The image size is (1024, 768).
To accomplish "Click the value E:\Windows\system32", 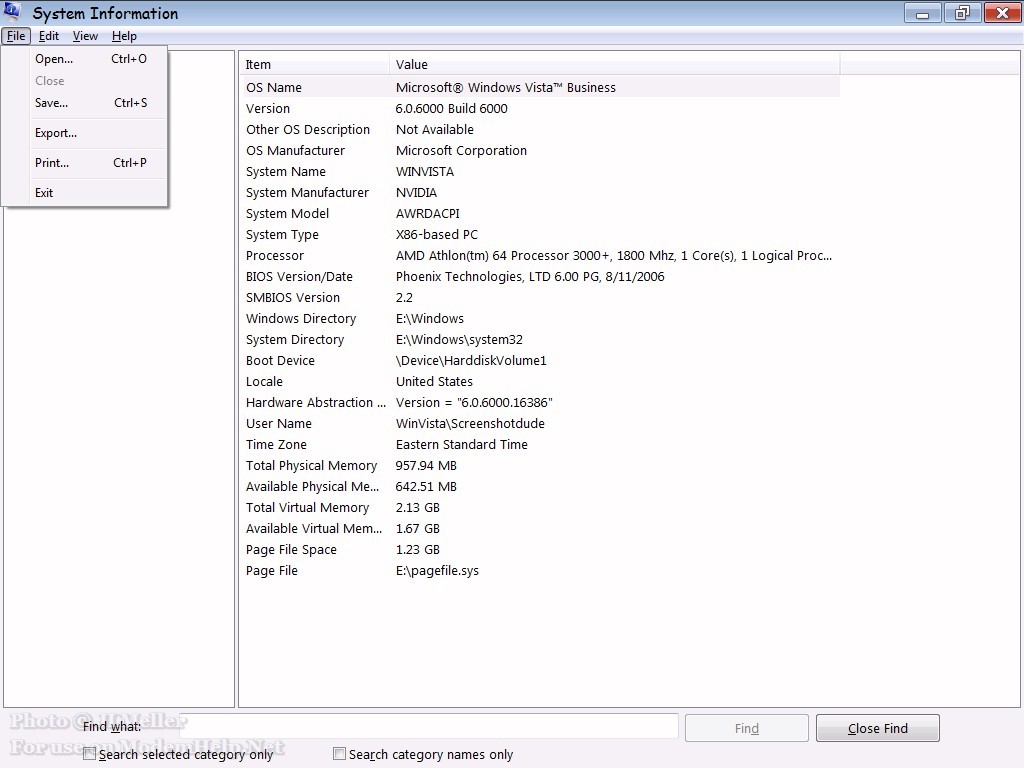I will click(x=459, y=340).
